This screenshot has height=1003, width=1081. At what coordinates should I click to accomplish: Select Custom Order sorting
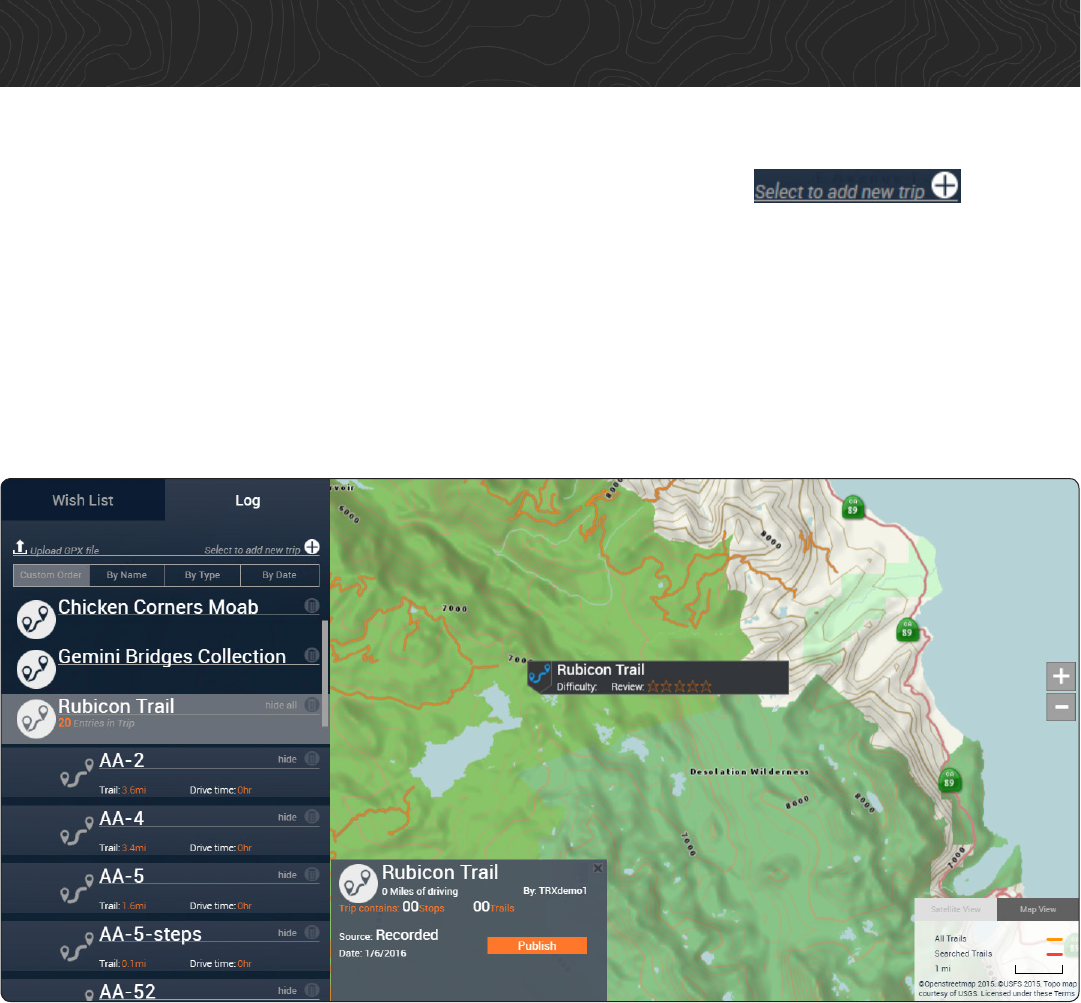pos(51,575)
